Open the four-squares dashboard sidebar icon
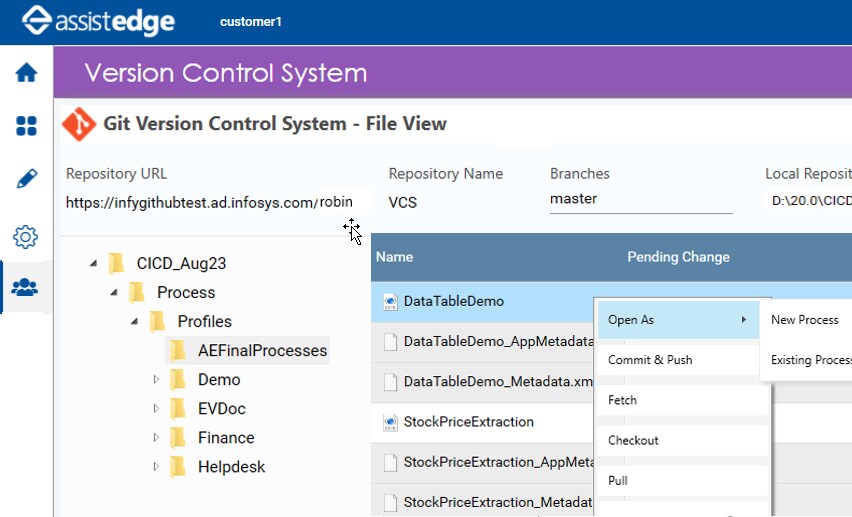Screen dimensions: 852x517 pyautogui.click(x=26, y=126)
